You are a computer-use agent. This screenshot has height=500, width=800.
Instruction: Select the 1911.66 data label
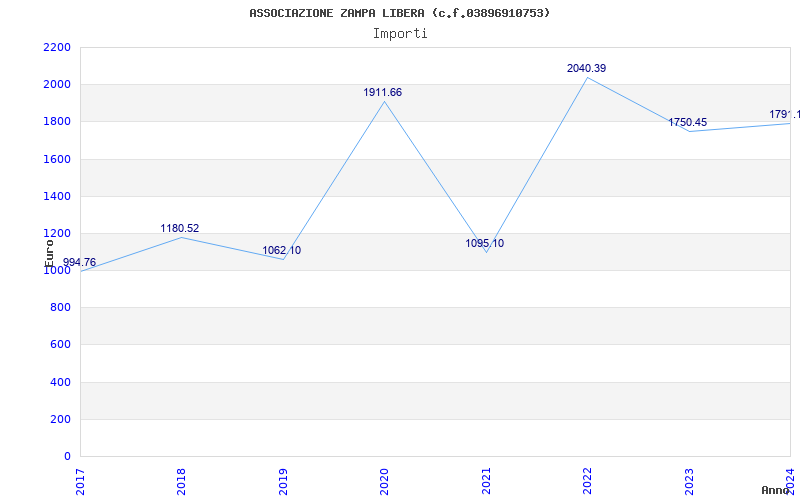[383, 92]
